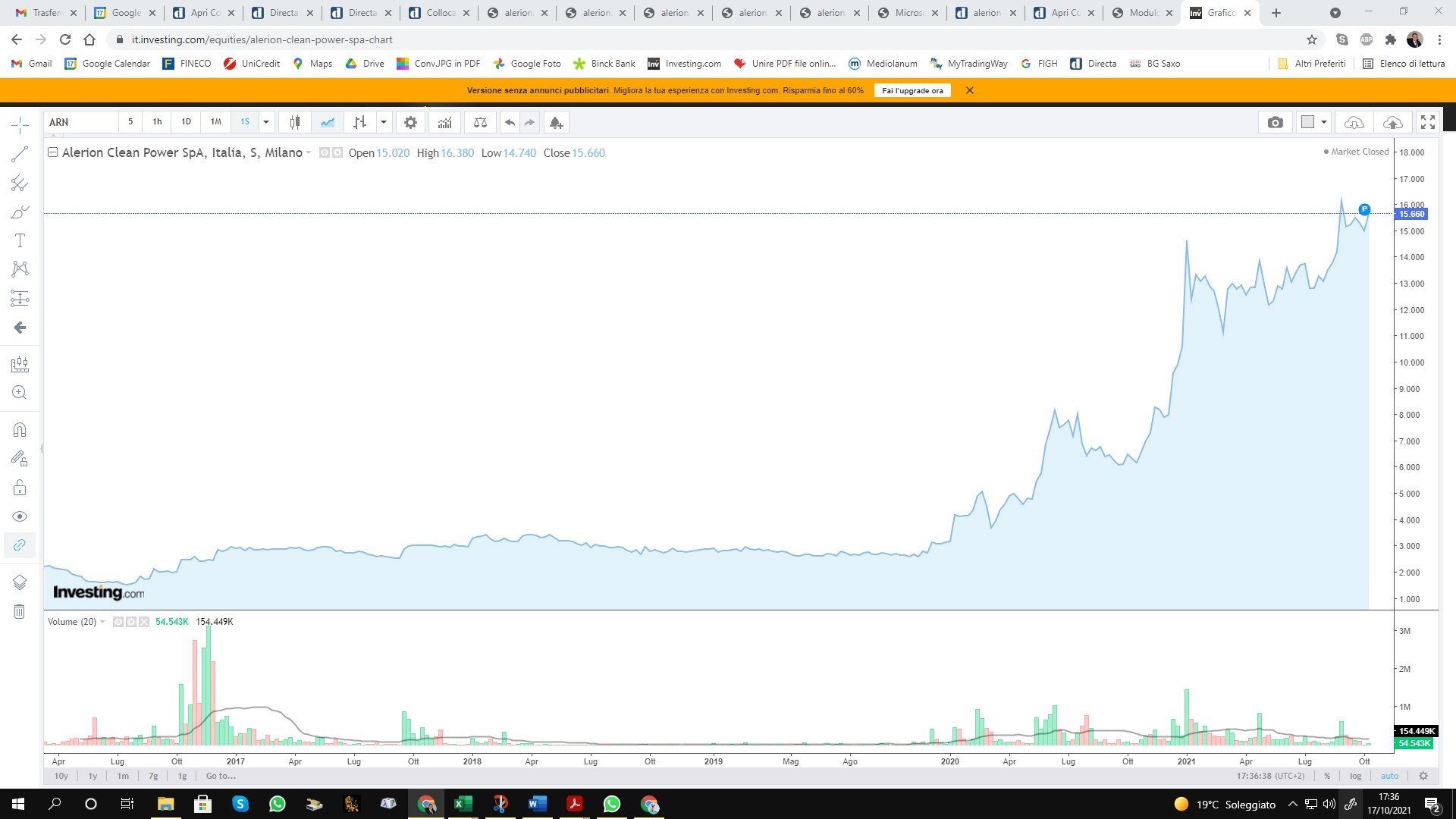Save chart layout to cloud
The width and height of the screenshot is (1456, 819).
(1393, 122)
